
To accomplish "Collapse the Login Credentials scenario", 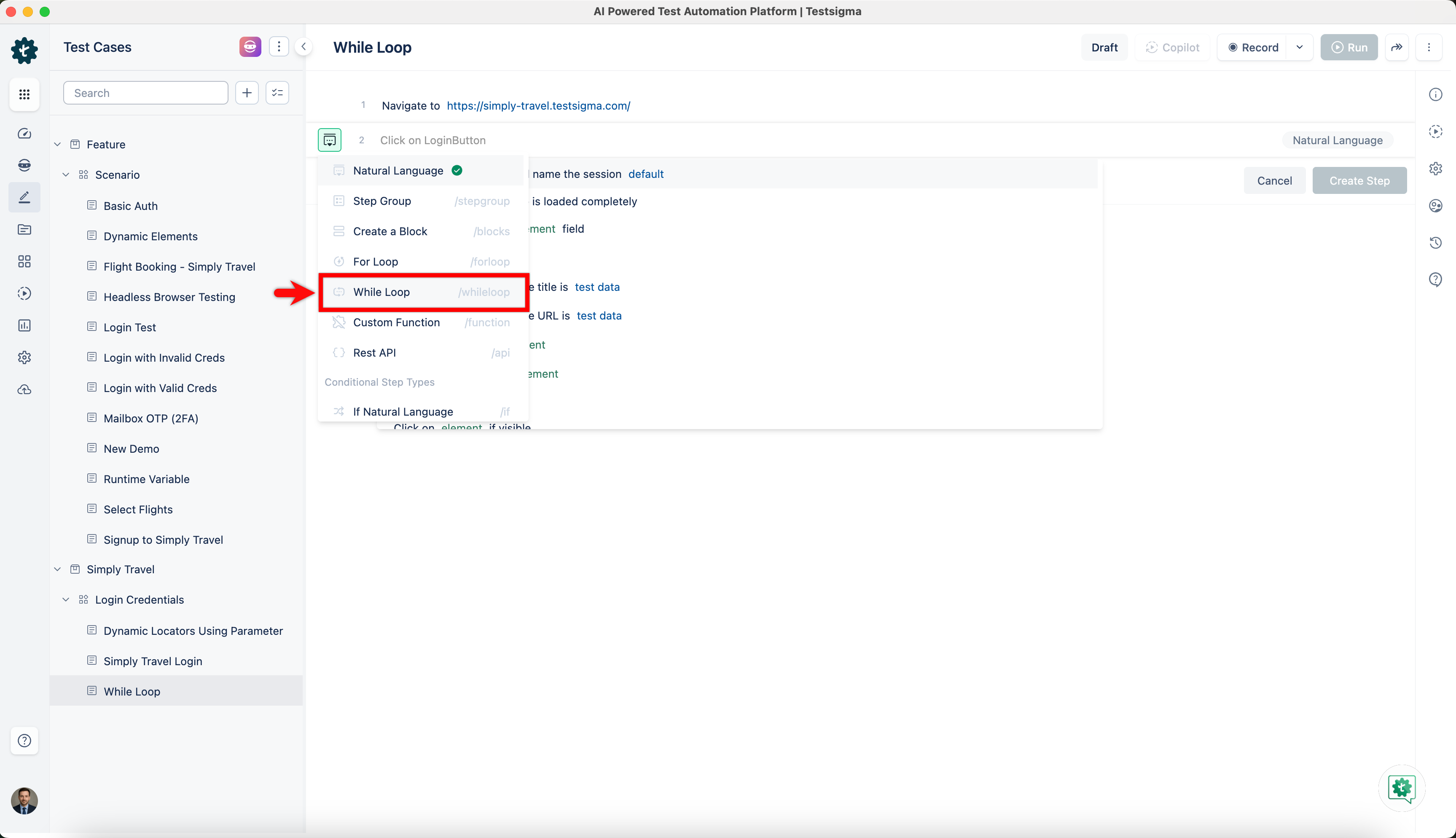I will click(x=66, y=600).
